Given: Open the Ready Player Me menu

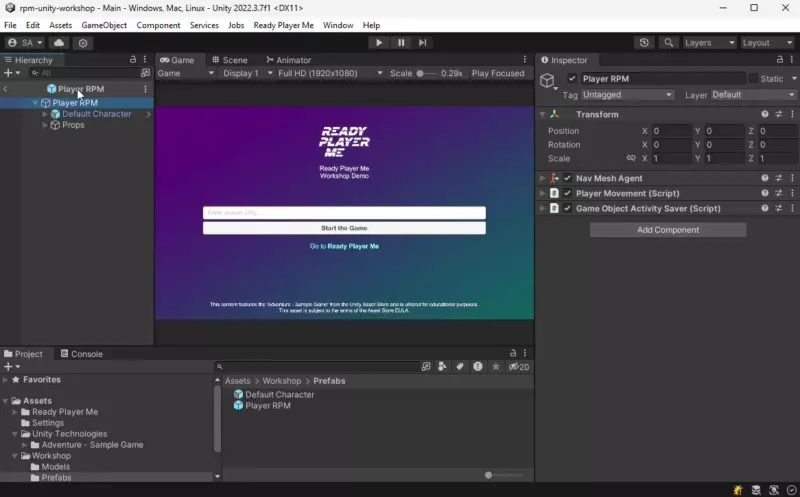Looking at the screenshot, I should (x=284, y=25).
